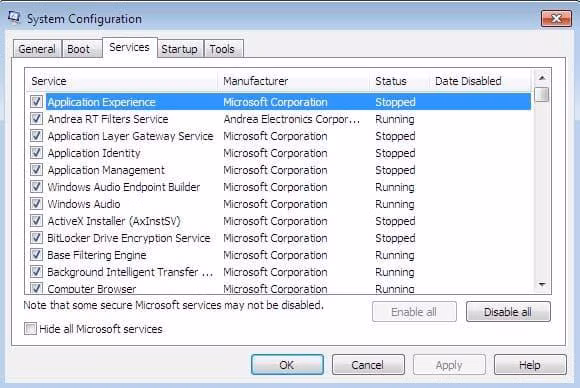Toggle the Windows Audio service checkbox

coord(36,203)
